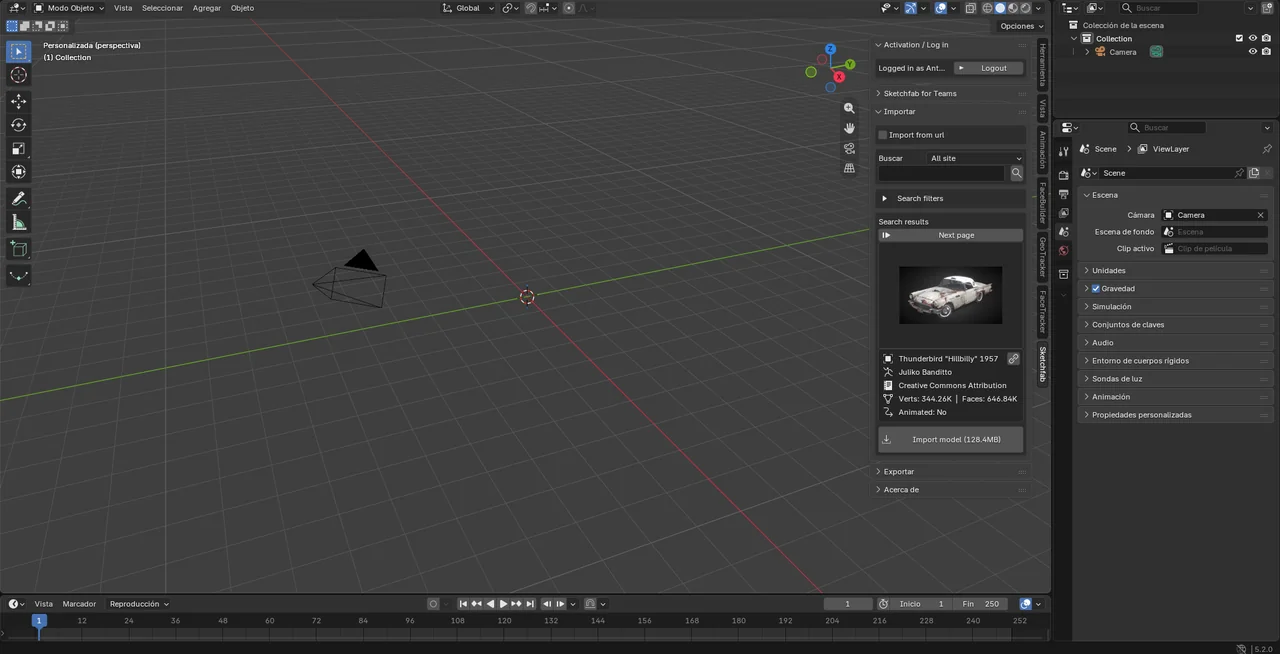
Task: Expand Camera item in outliner
Action: click(x=1087, y=52)
